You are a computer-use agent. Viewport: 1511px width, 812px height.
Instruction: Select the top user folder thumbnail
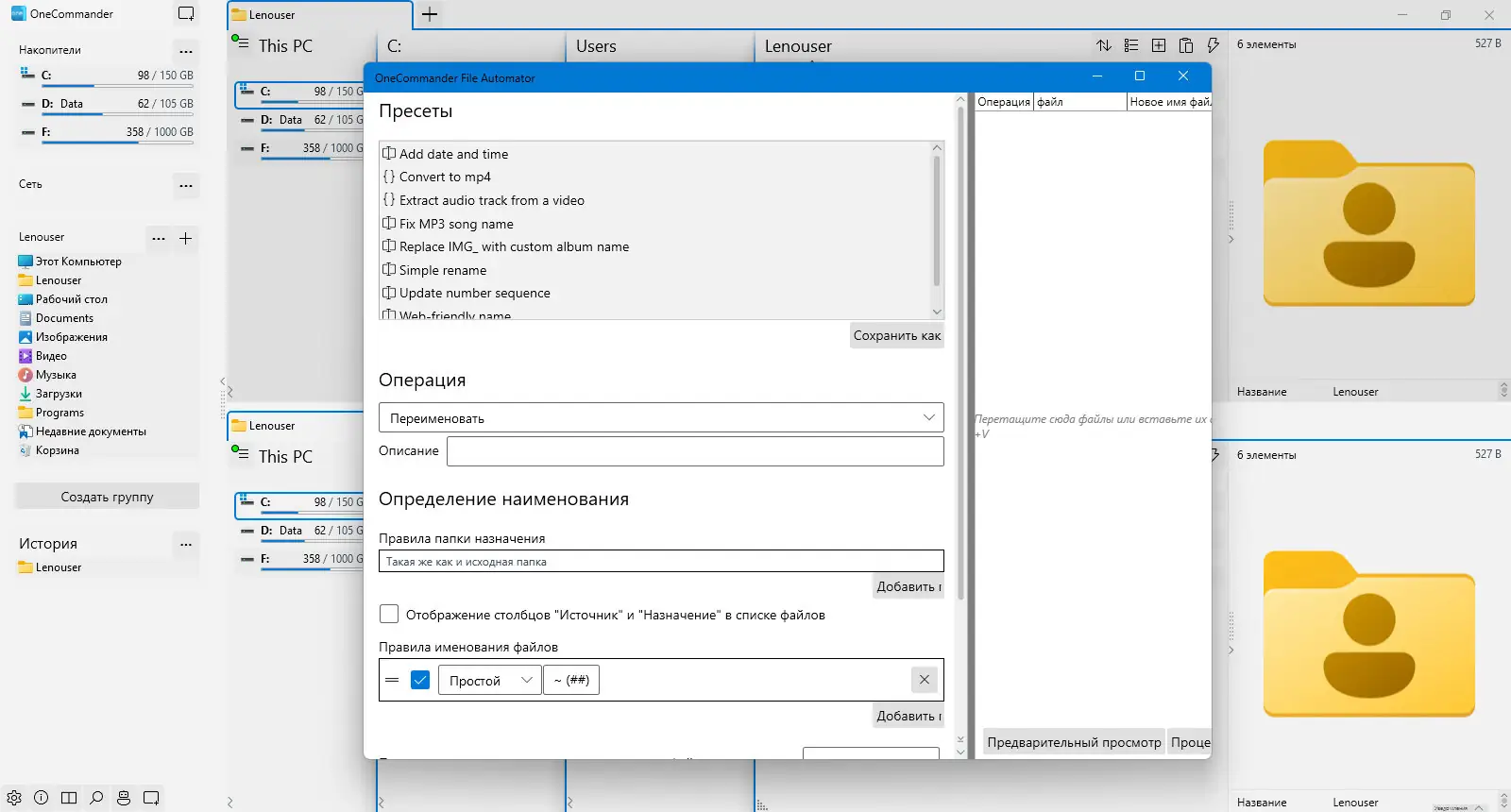1368,223
